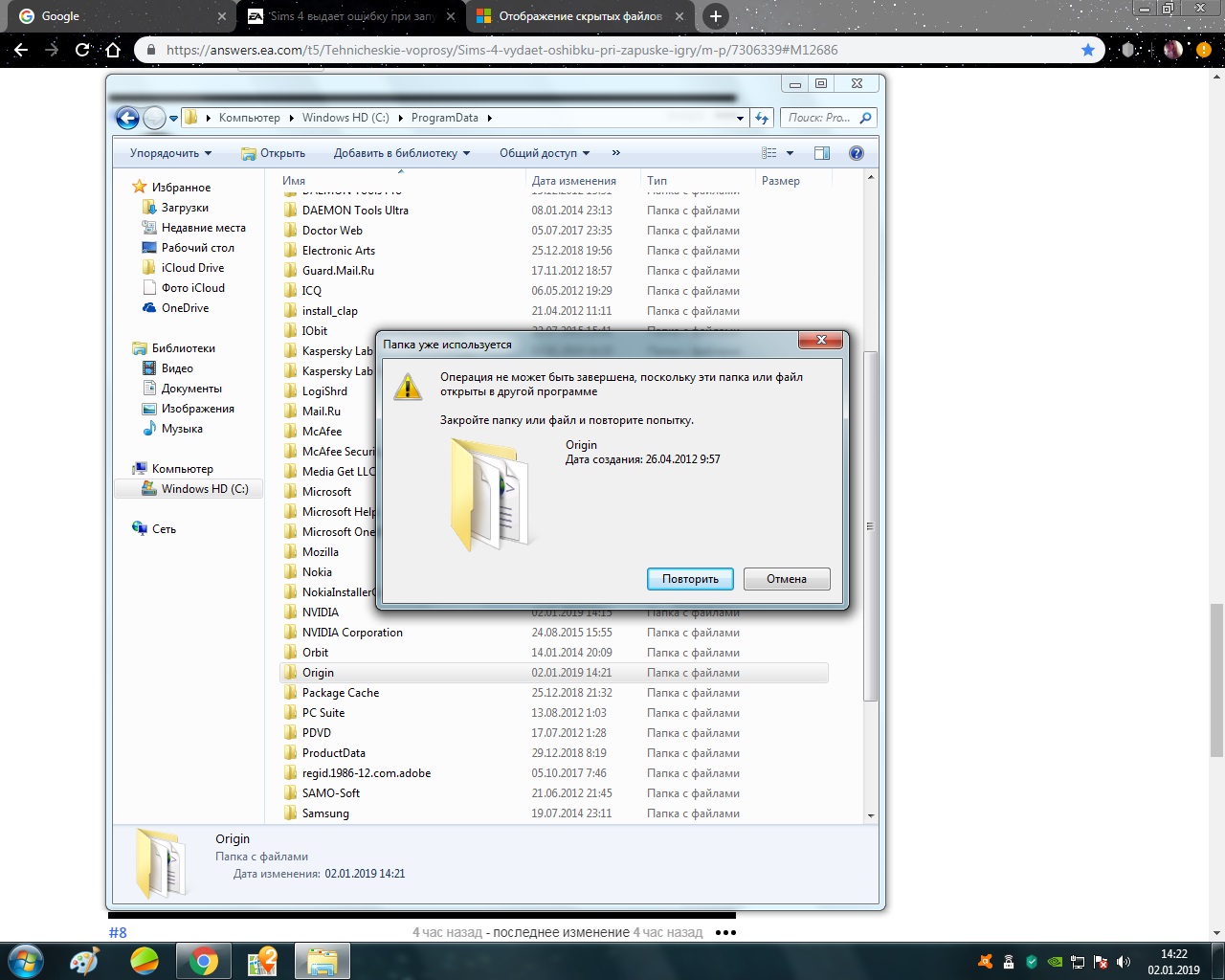Click Explorer's blue back arrow button
The height and width of the screenshot is (980, 1225).
[127, 118]
